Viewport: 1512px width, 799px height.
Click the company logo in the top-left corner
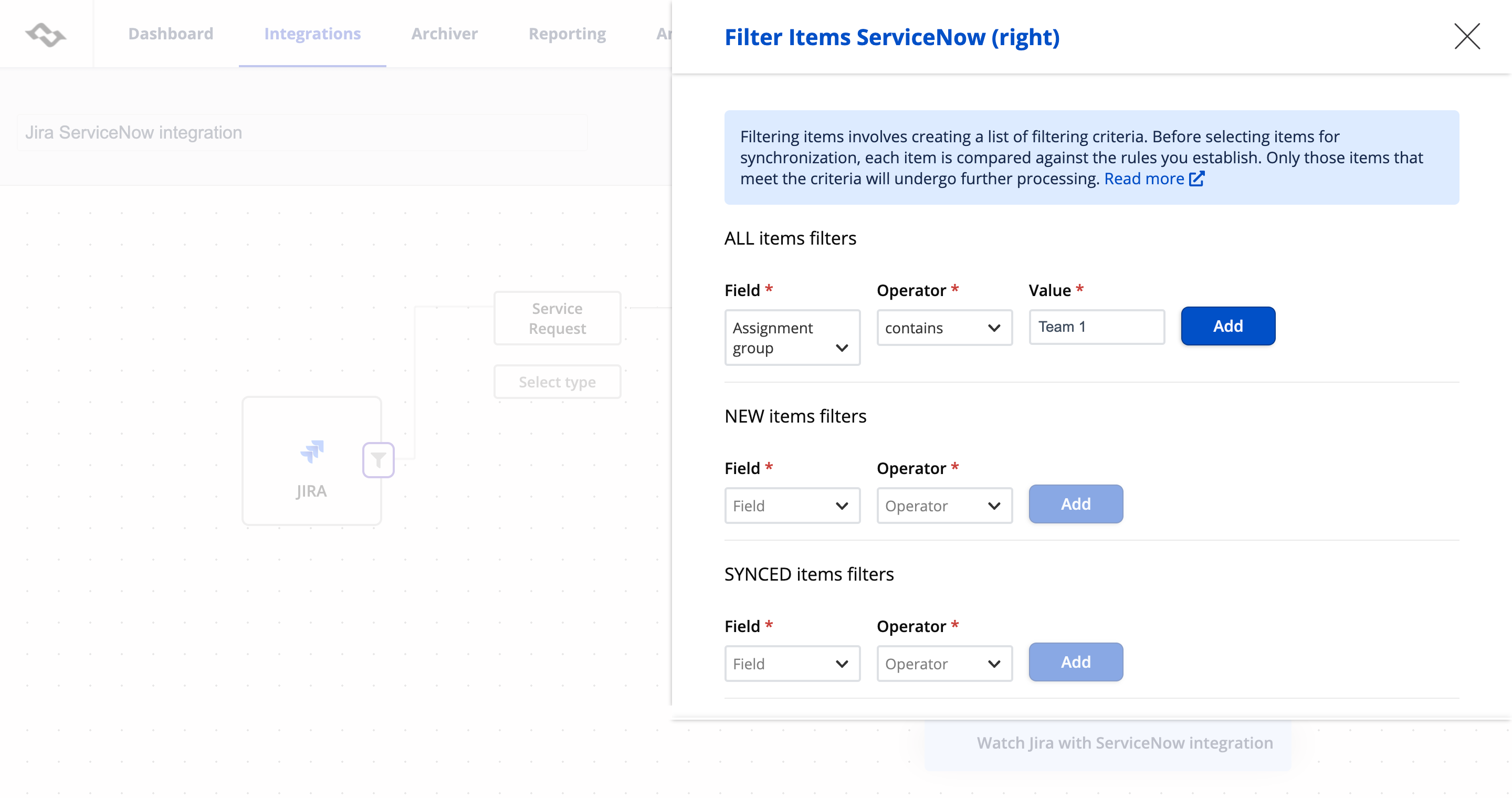pos(45,35)
